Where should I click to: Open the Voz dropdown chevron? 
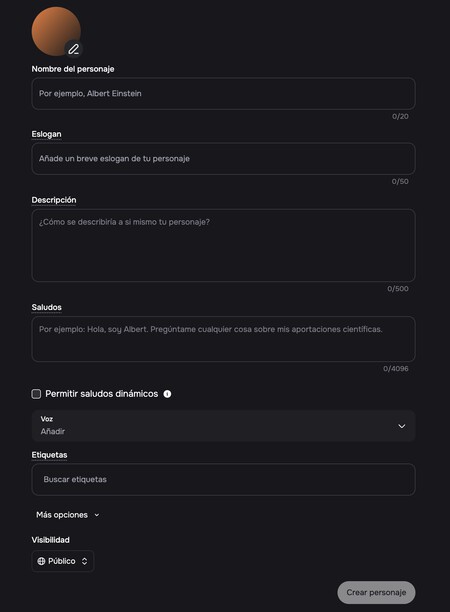pyautogui.click(x=402, y=426)
